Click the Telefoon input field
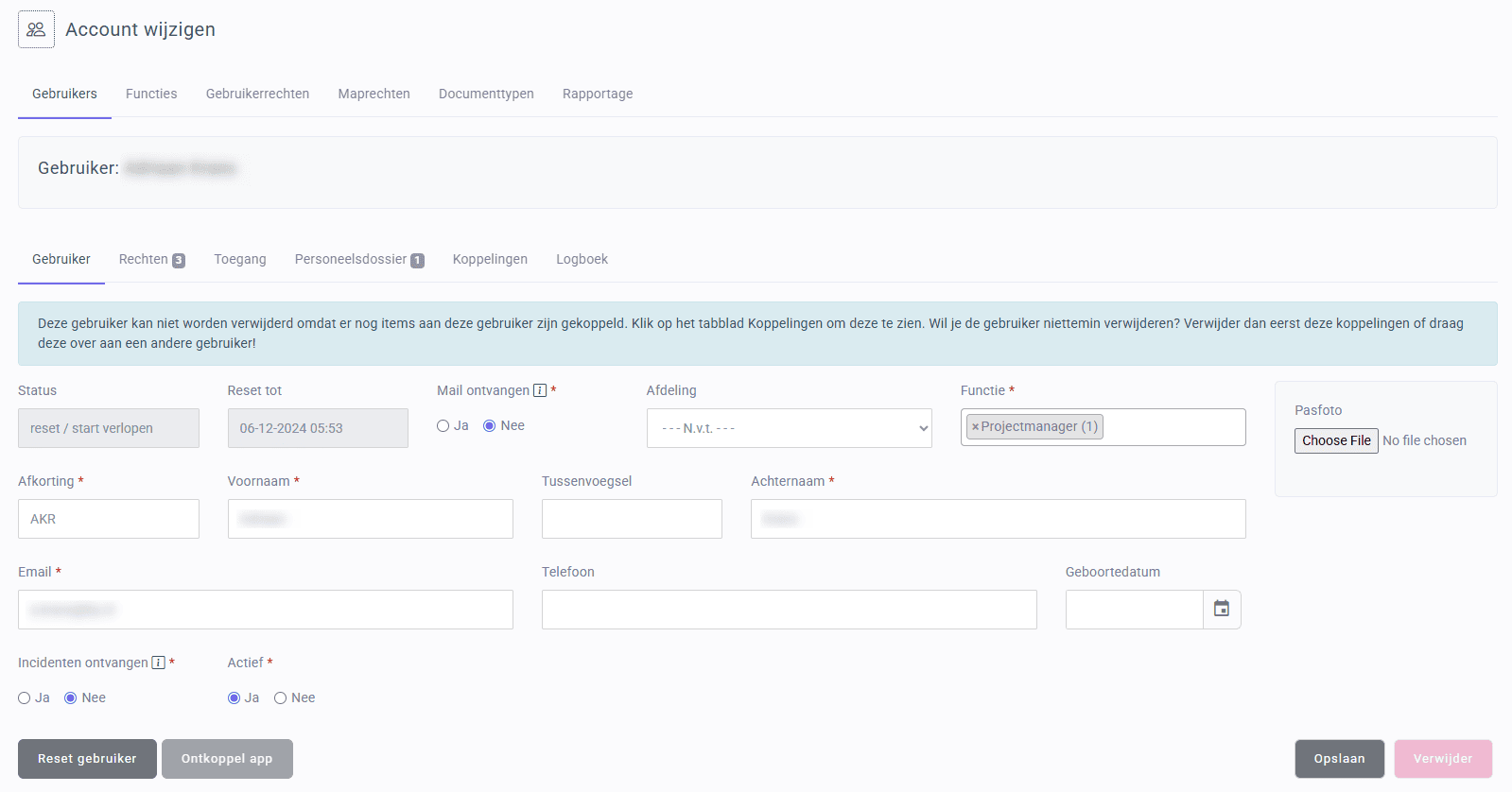The height and width of the screenshot is (792, 1512). 790,610
